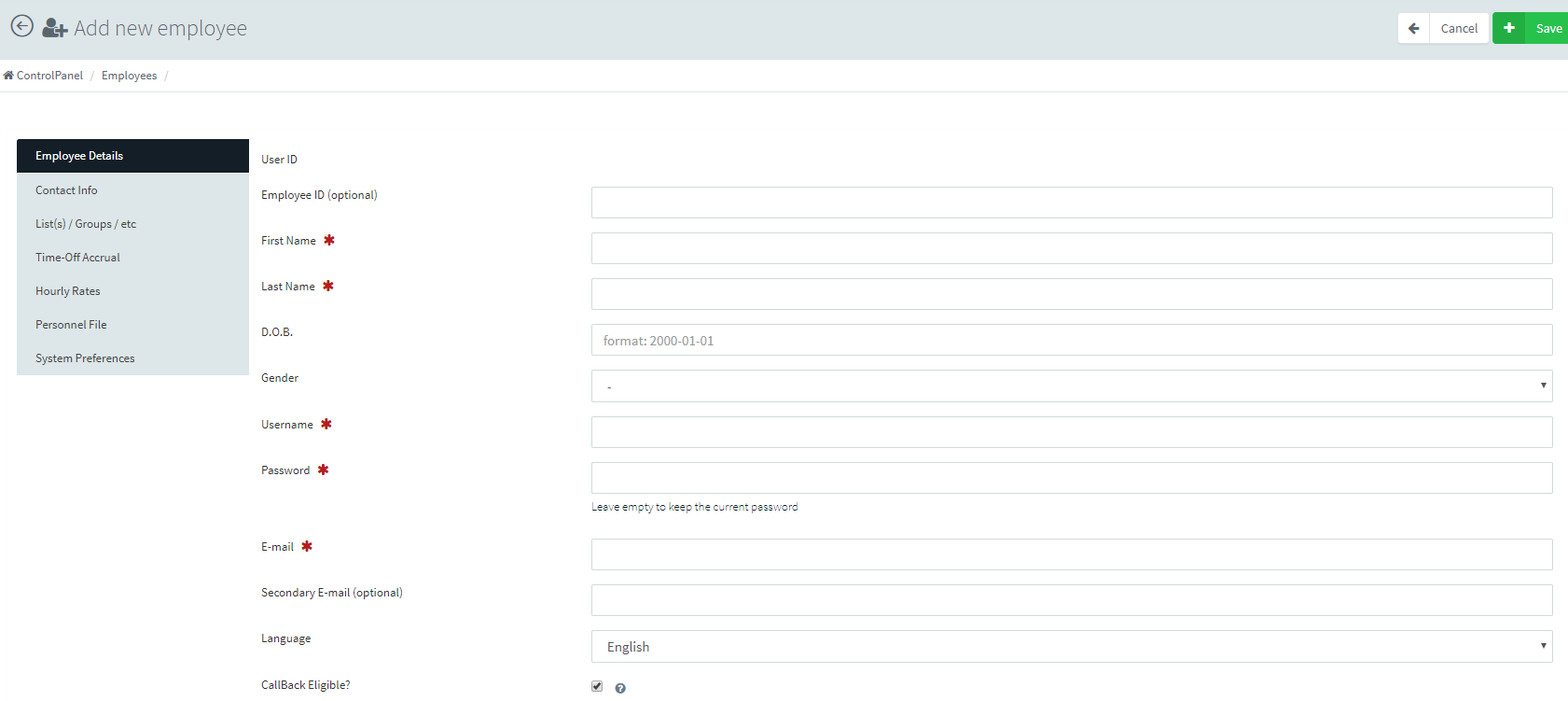Toggle the CallBack Eligible checkbox
The height and width of the screenshot is (701, 1568).
coord(597,686)
